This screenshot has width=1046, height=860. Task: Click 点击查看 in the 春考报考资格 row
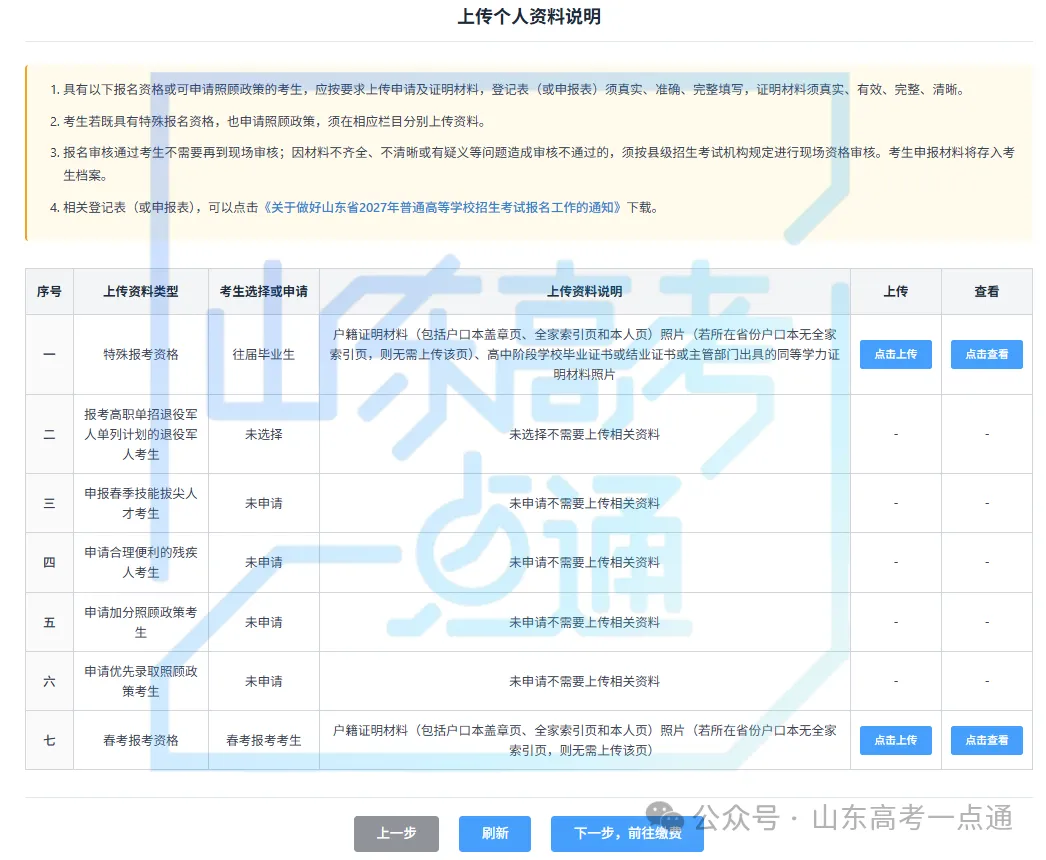(987, 740)
